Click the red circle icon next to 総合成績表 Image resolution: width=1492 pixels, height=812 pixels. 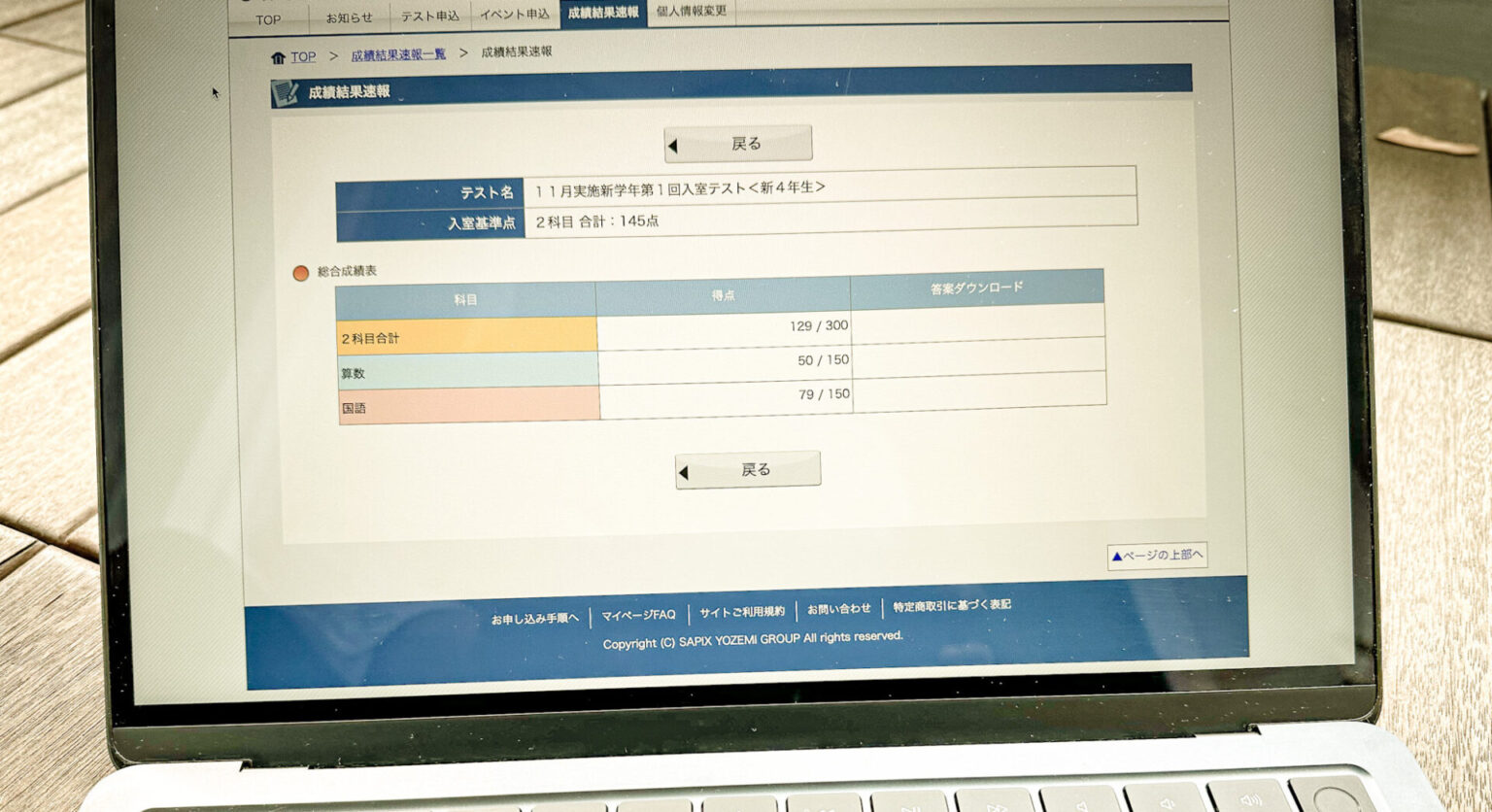click(x=299, y=275)
